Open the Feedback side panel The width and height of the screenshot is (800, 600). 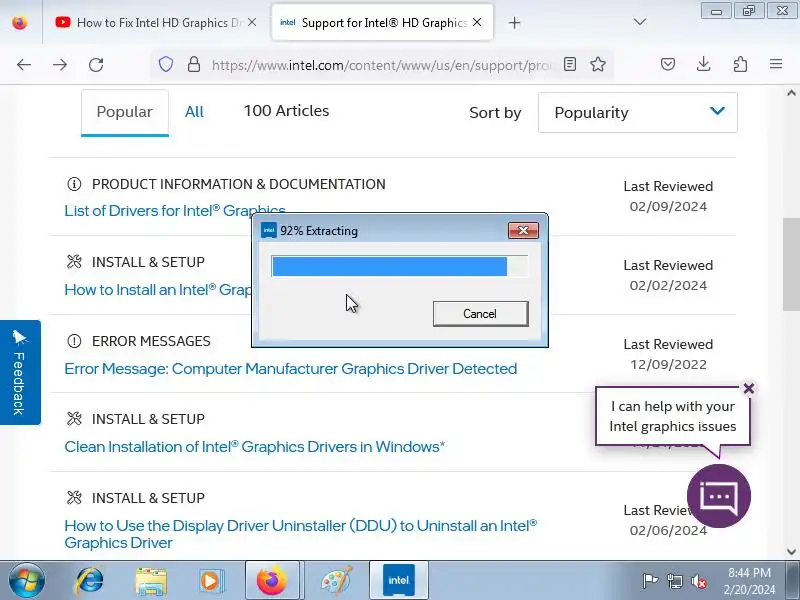point(20,372)
